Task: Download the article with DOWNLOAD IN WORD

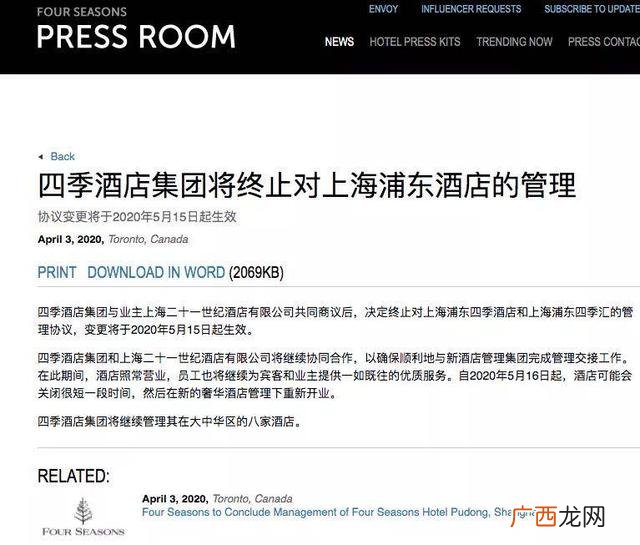Action: (x=156, y=272)
